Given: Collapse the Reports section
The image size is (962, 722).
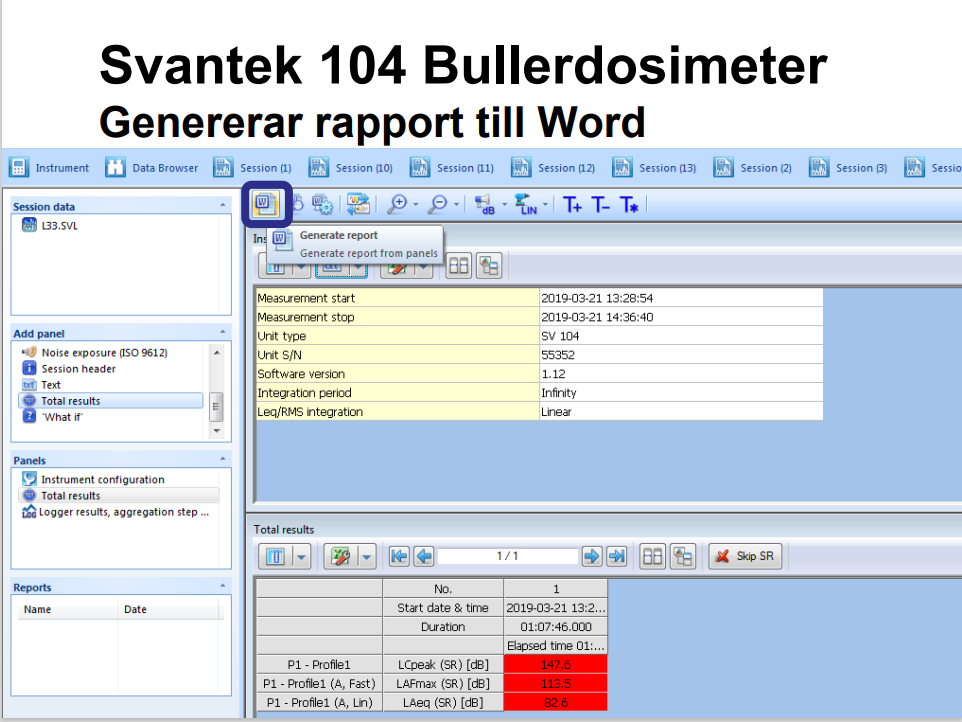Looking at the screenshot, I should (222, 586).
